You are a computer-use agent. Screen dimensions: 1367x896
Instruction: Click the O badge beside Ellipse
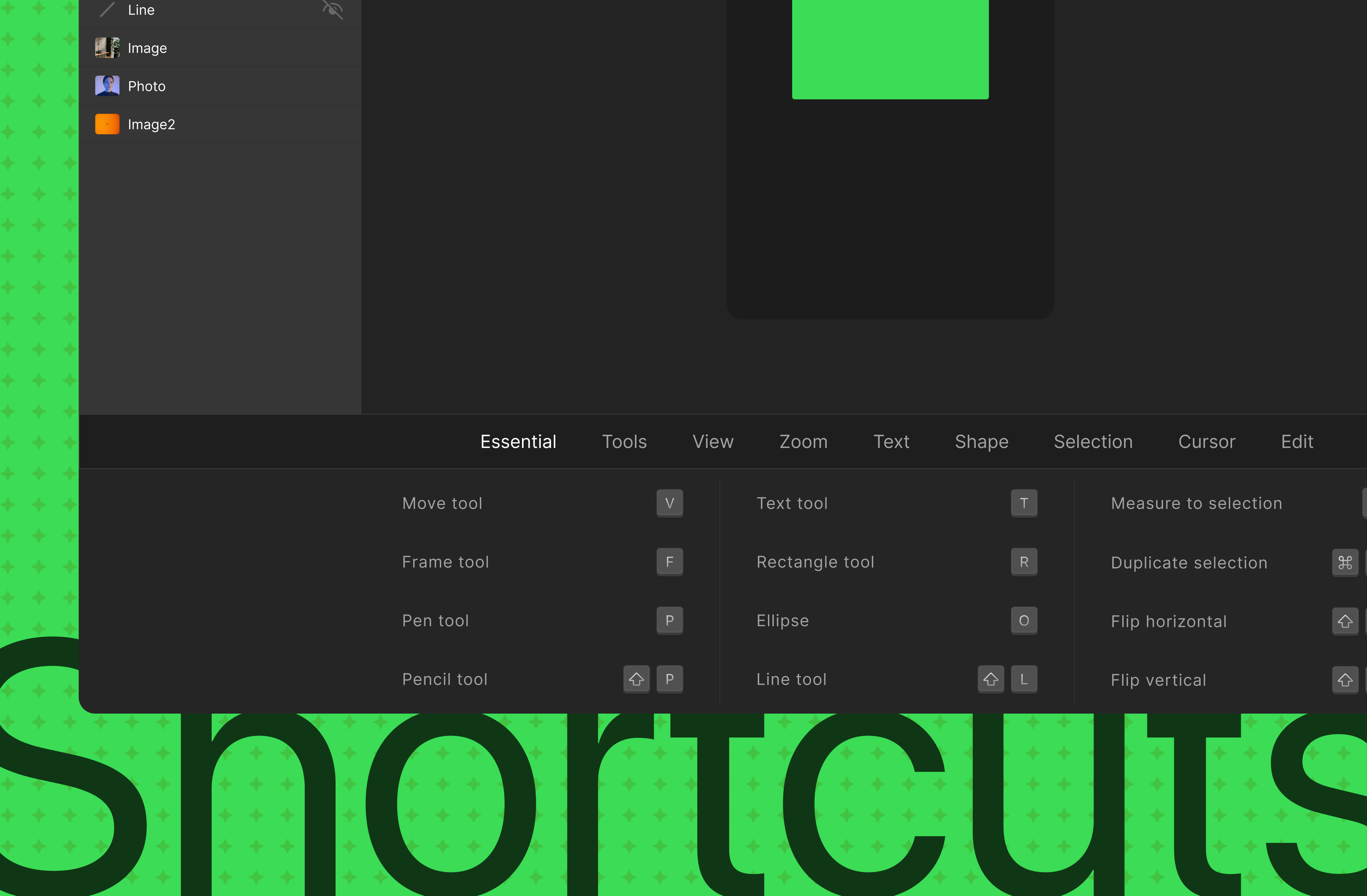pos(1024,620)
